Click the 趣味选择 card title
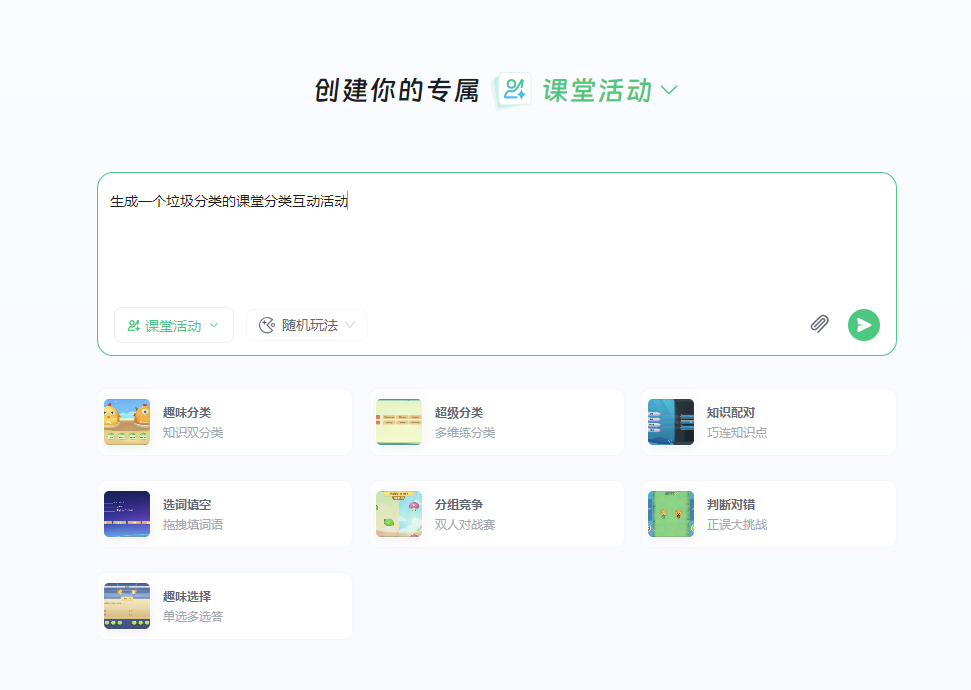This screenshot has height=690, width=971. [x=187, y=596]
